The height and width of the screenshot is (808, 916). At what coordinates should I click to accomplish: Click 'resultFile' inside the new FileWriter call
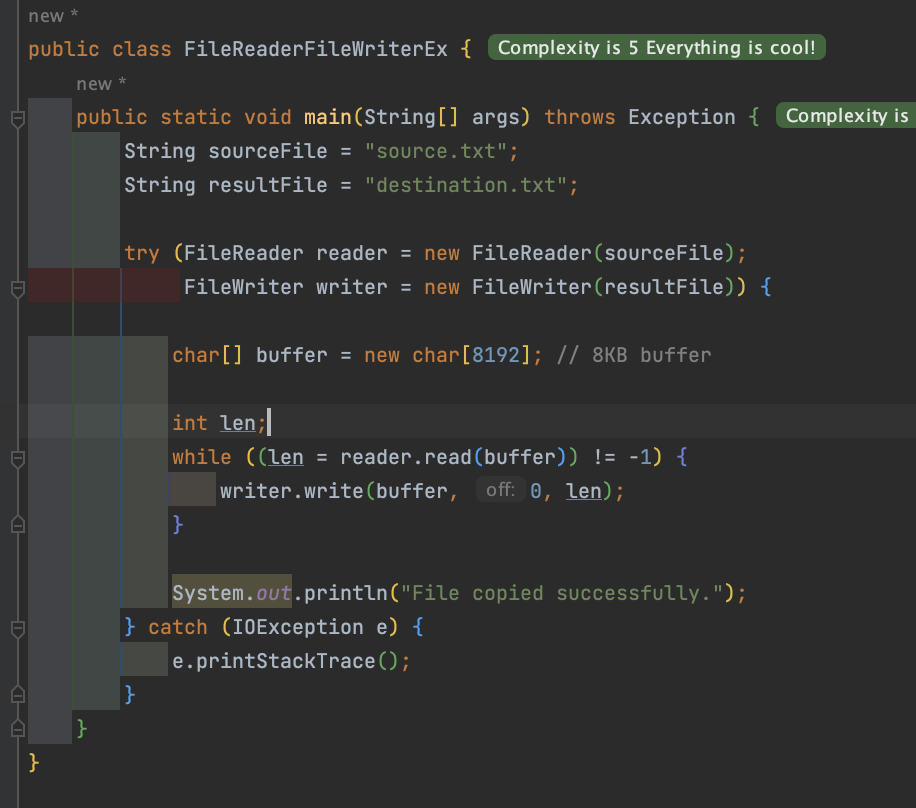tap(664, 287)
